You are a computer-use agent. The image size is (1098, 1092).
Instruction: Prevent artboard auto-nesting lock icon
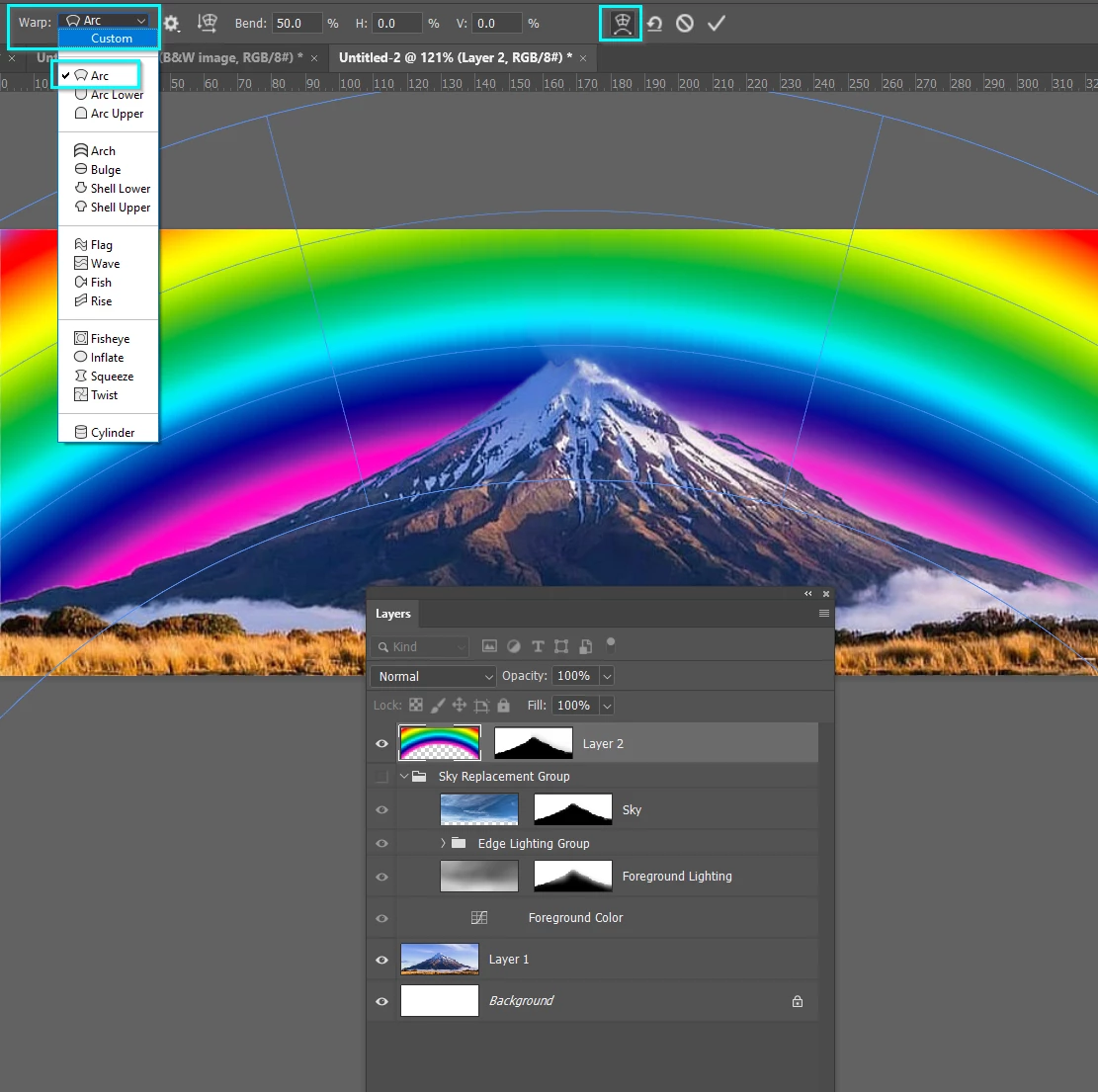coord(481,706)
